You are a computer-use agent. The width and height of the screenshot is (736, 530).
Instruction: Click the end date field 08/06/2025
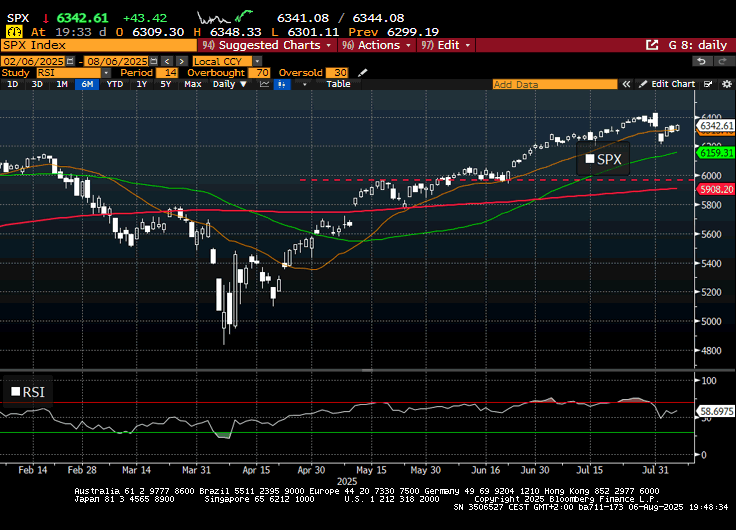tap(117, 61)
